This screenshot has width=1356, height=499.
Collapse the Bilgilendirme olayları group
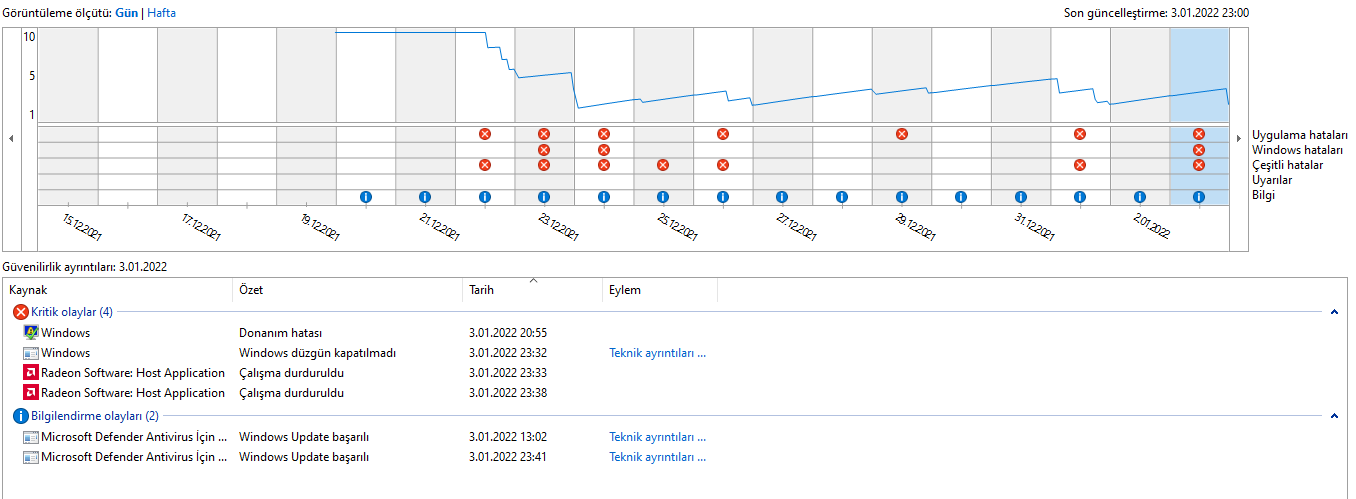click(x=1333, y=416)
